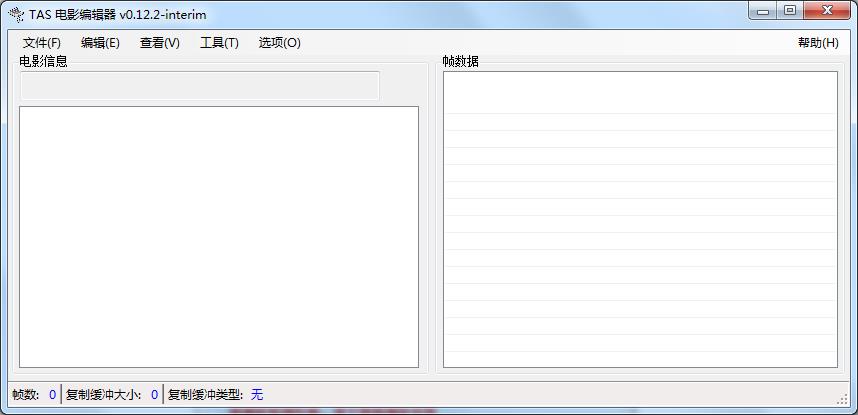Viewport: 858px width, 415px height.
Task: Open the 帮助(H) menu
Action: [817, 42]
